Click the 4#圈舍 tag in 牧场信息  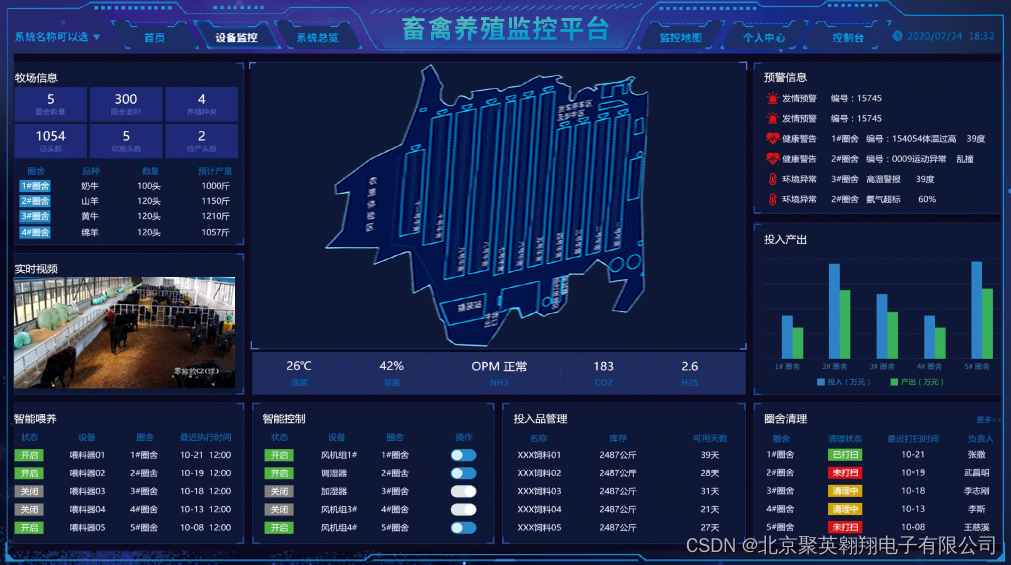[35, 232]
